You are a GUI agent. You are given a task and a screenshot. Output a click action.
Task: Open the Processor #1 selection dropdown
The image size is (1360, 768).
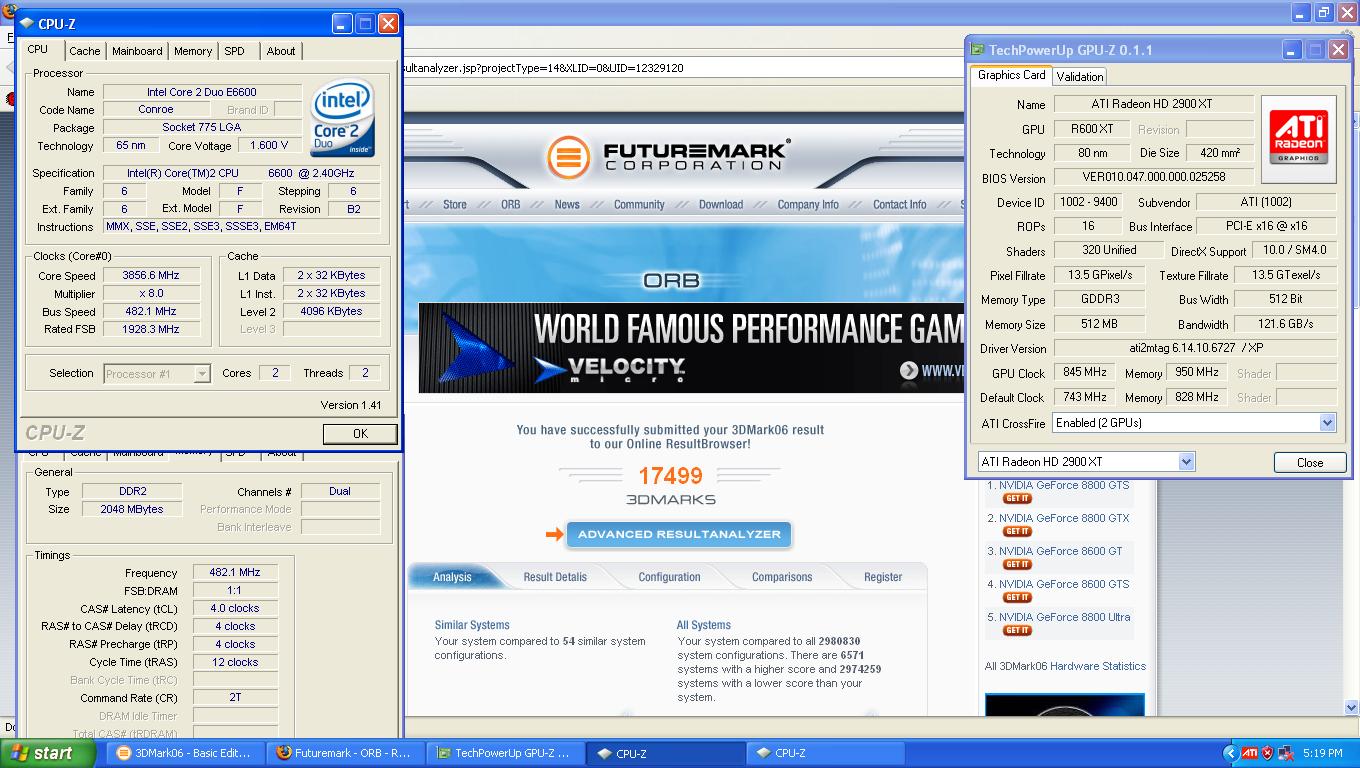tap(202, 373)
